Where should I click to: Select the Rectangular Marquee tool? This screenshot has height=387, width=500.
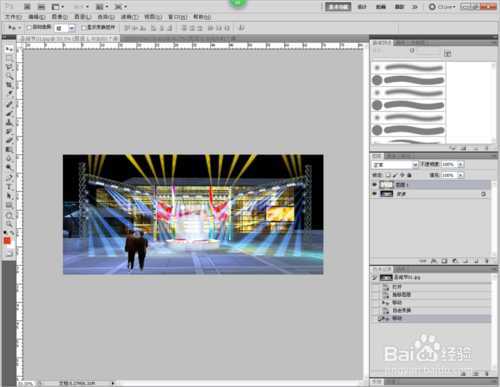point(9,58)
